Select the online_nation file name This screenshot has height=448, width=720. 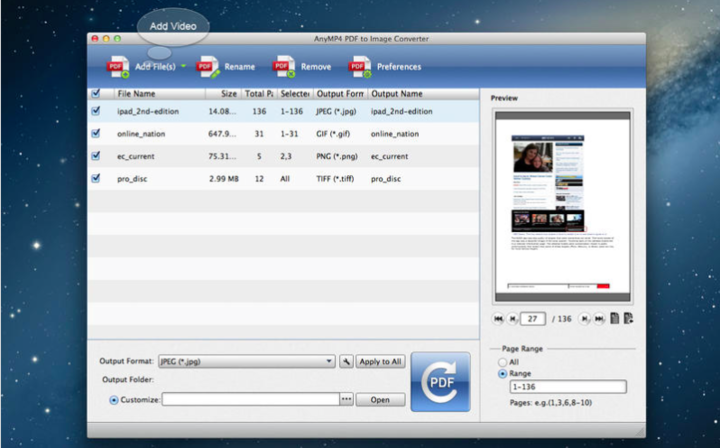(141, 134)
